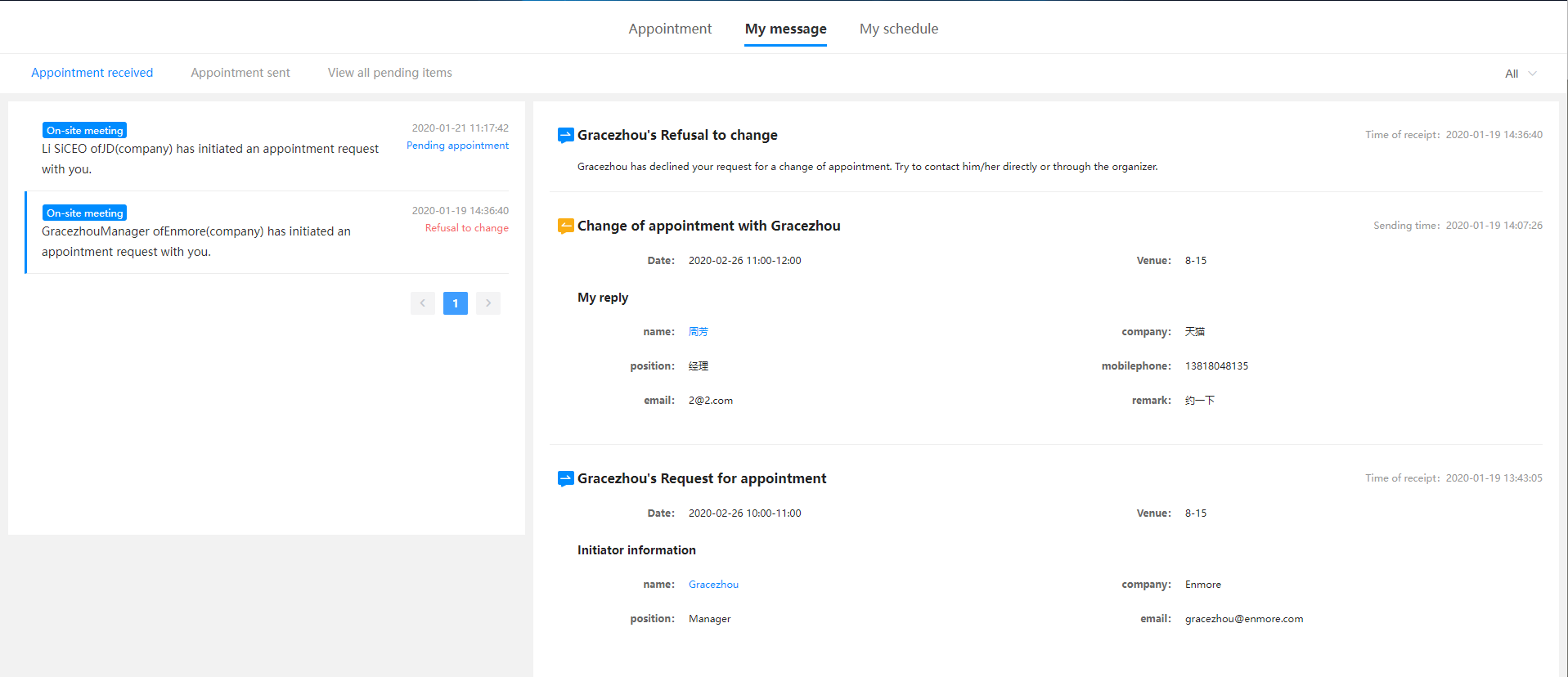Click Refusal to change status label
The image size is (1568, 677).
(x=466, y=228)
